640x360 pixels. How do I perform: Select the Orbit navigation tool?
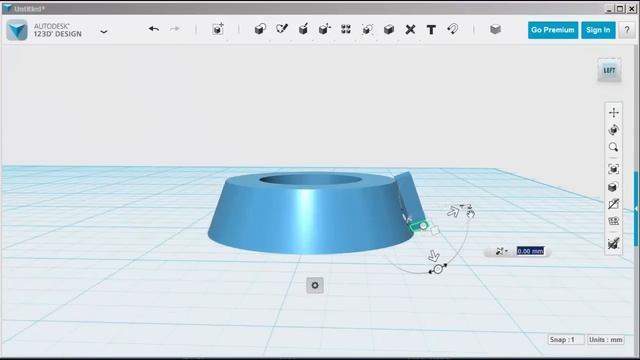(x=613, y=130)
